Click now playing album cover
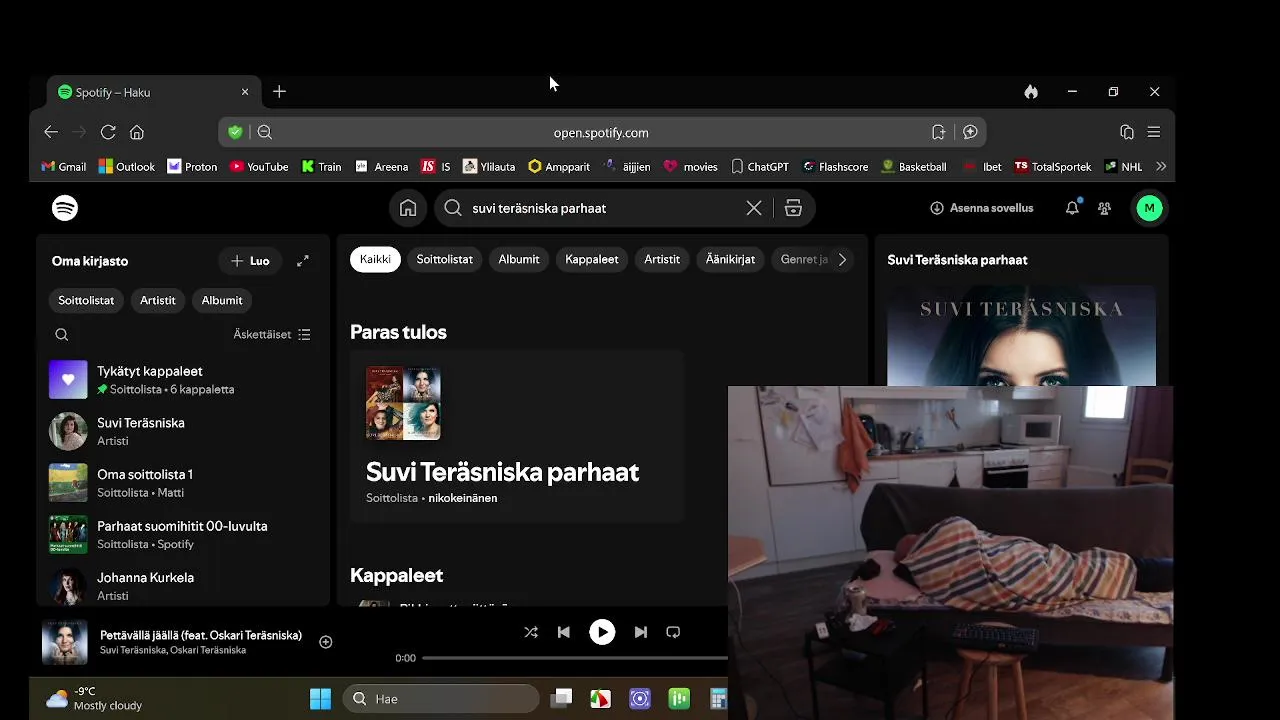This screenshot has width=1280, height=720. point(65,642)
